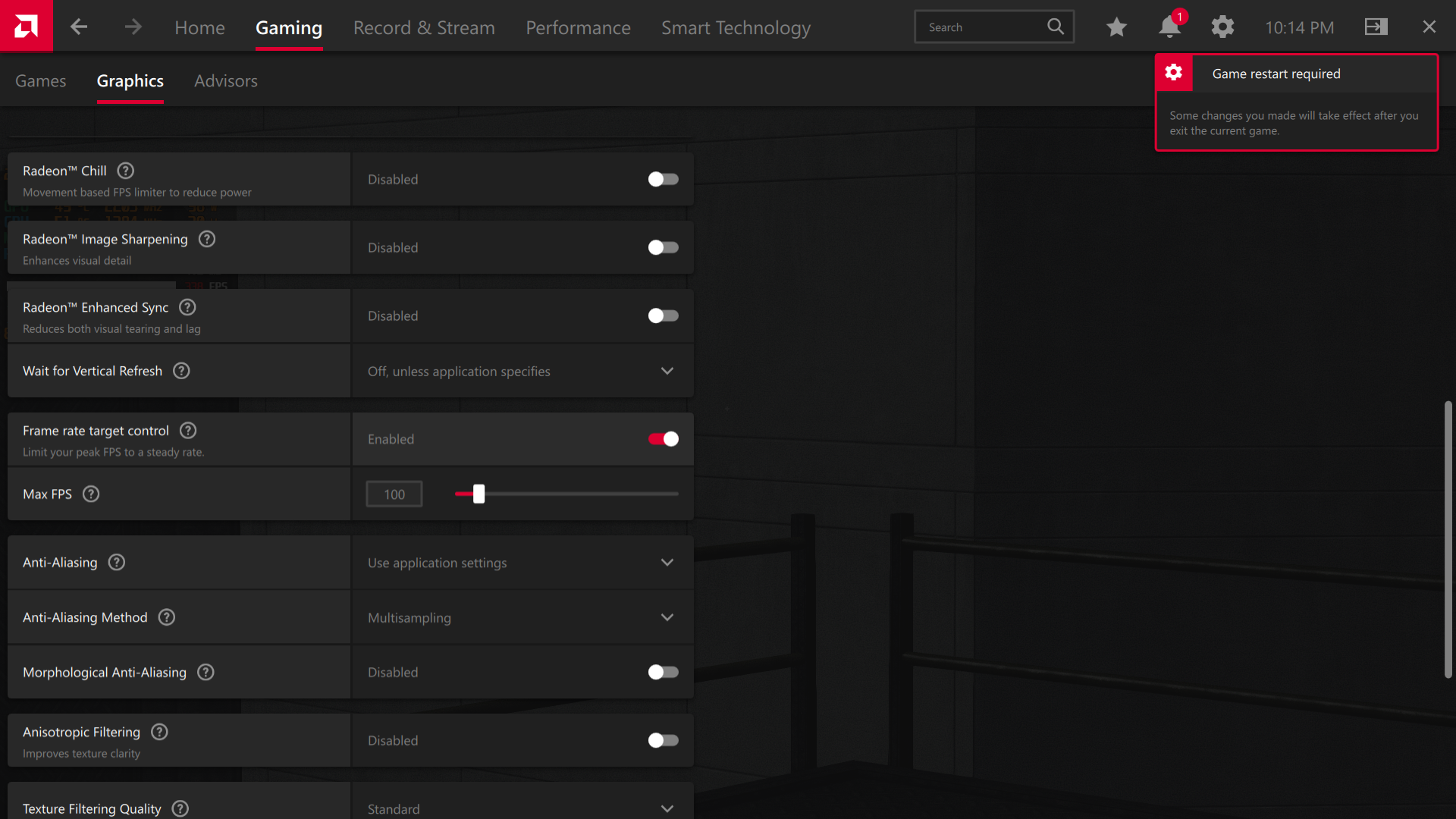The height and width of the screenshot is (819, 1456).
Task: Go back with the left arrow
Action: (x=79, y=27)
